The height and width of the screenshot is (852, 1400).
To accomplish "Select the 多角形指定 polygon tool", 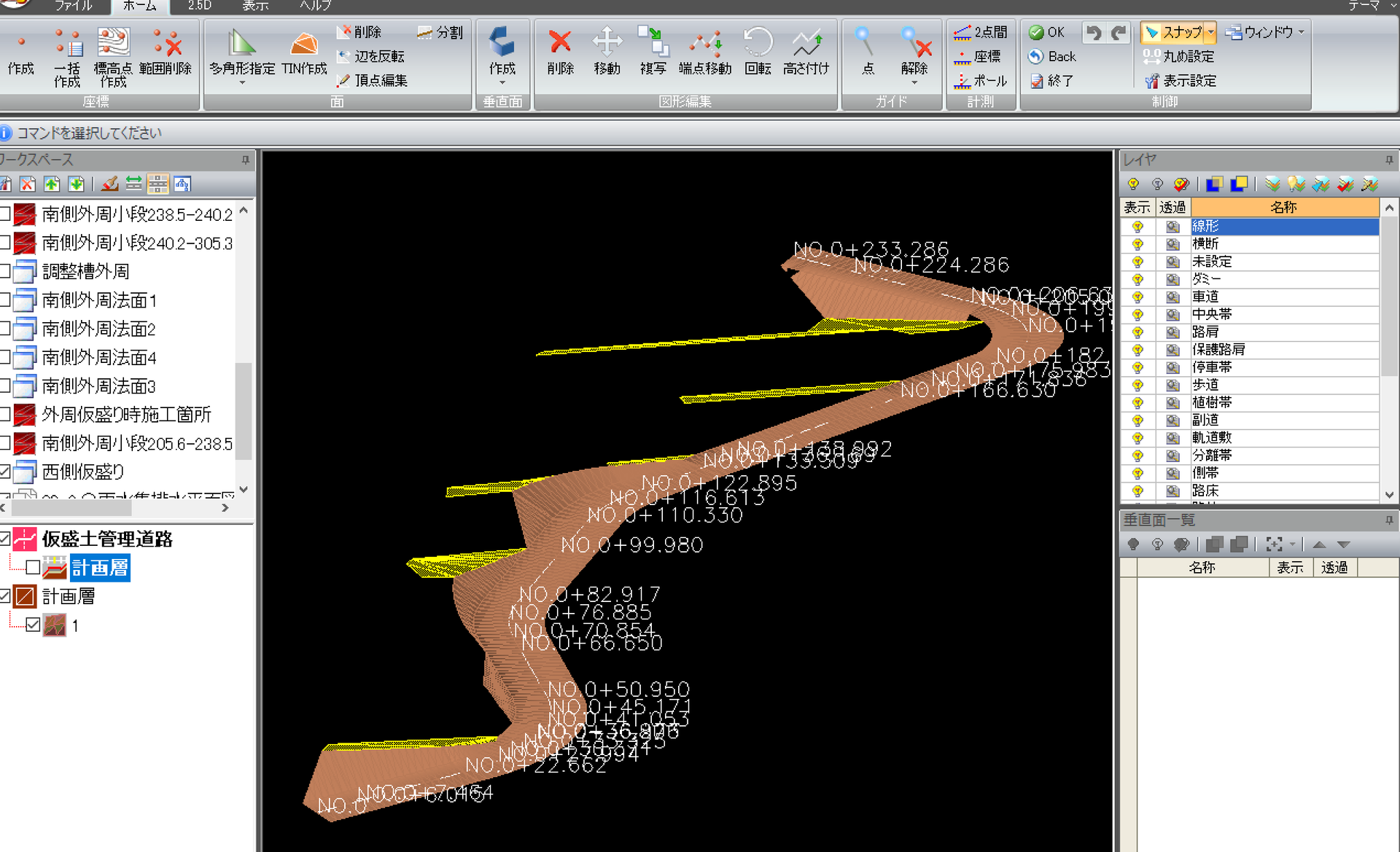I will click(x=242, y=54).
